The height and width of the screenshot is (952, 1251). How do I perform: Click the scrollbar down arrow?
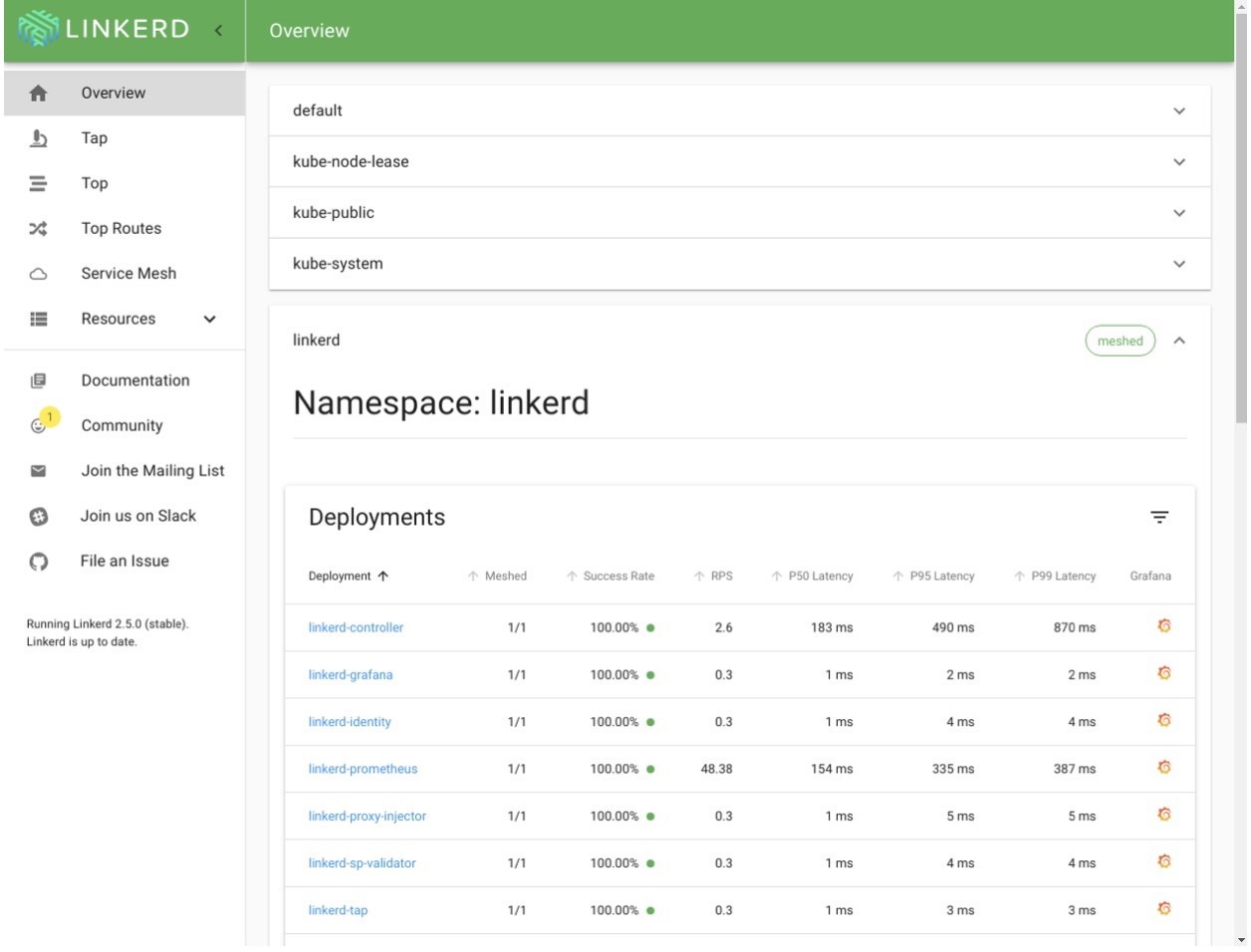click(1241, 940)
